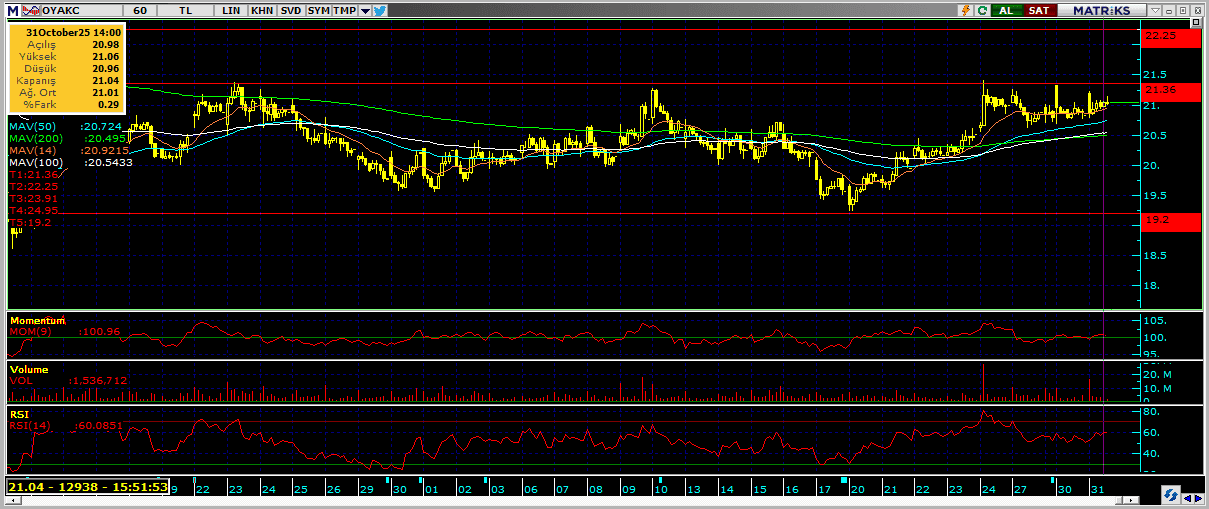
Task: Click the scroll left arrow at bottom right
Action: coord(1187,497)
